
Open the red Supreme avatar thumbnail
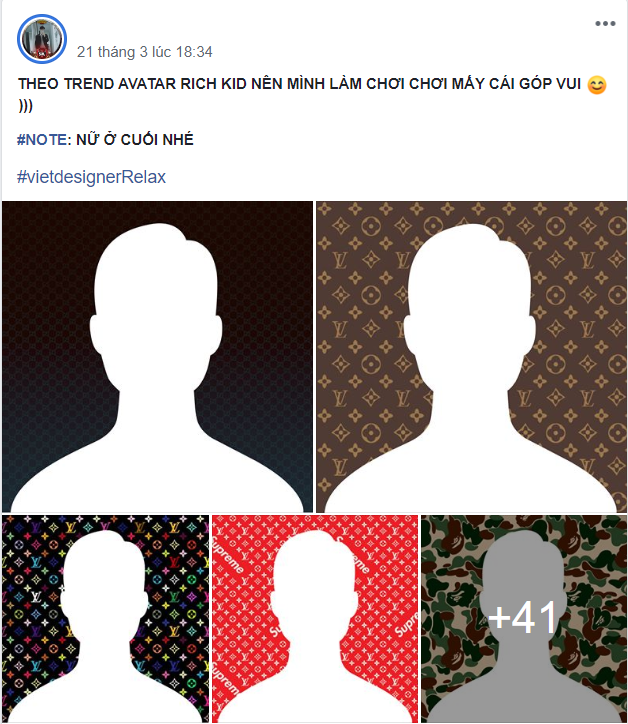click(x=315, y=619)
